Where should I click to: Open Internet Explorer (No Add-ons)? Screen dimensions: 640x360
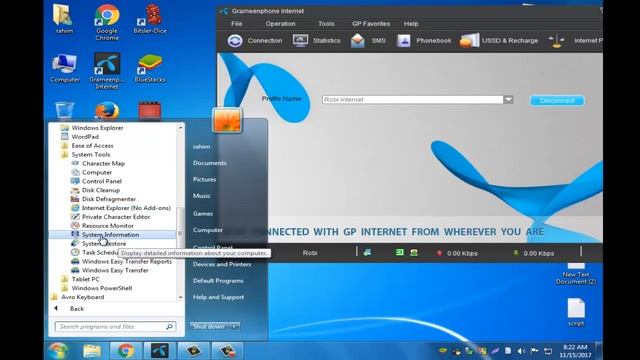click(x=126, y=208)
